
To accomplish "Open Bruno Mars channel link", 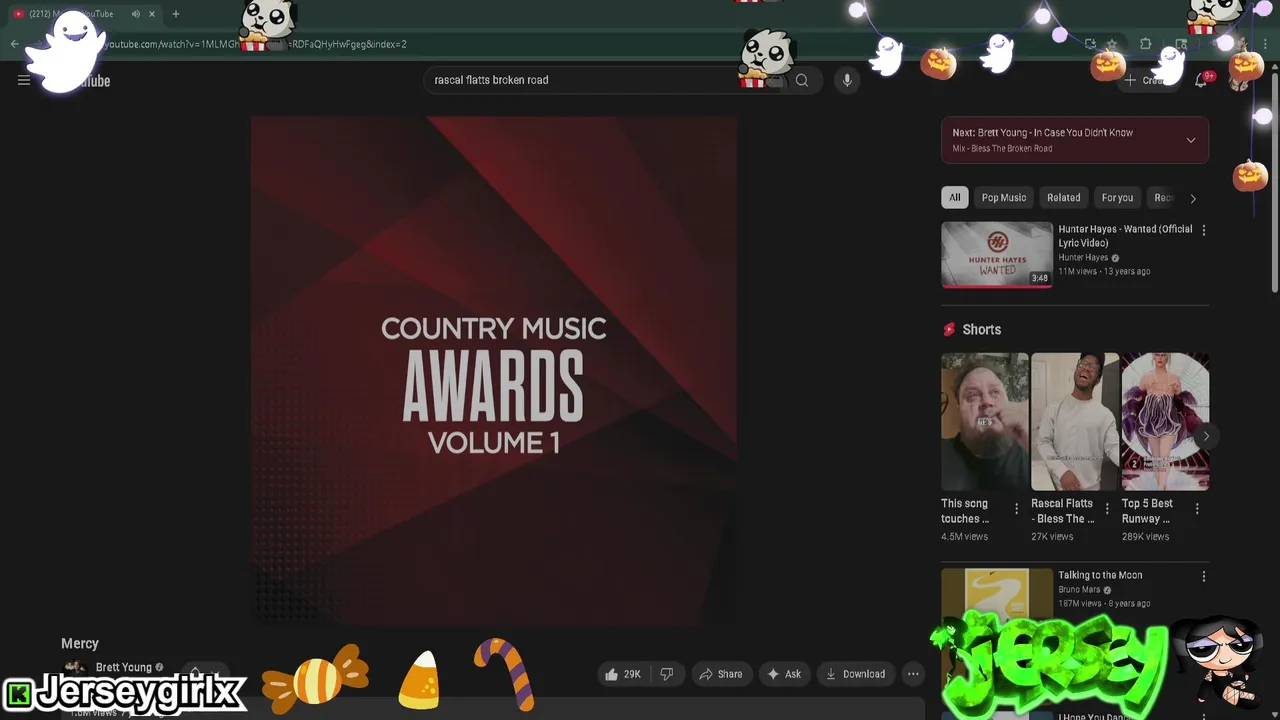I will tap(1079, 590).
